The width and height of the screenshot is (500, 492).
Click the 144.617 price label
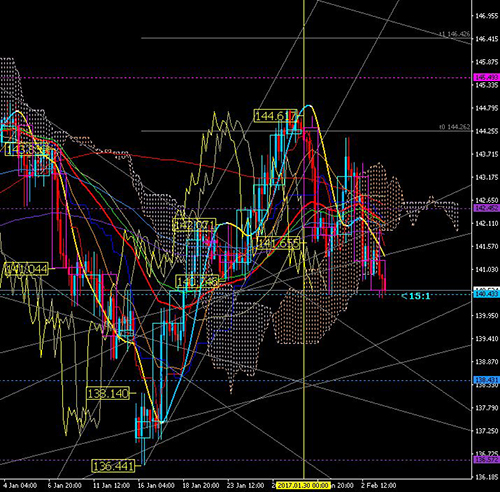point(275,116)
